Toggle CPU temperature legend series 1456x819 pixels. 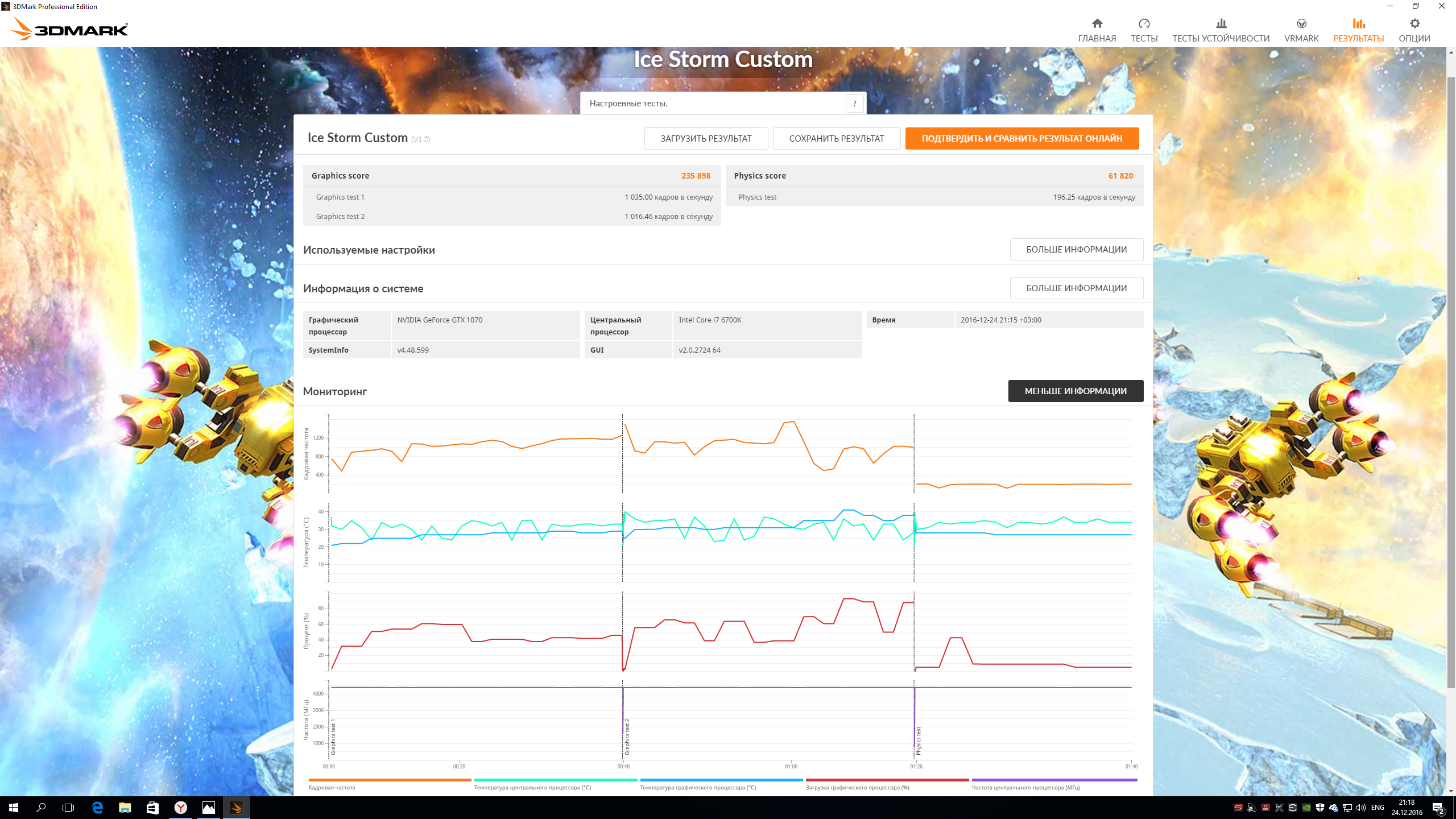532,787
